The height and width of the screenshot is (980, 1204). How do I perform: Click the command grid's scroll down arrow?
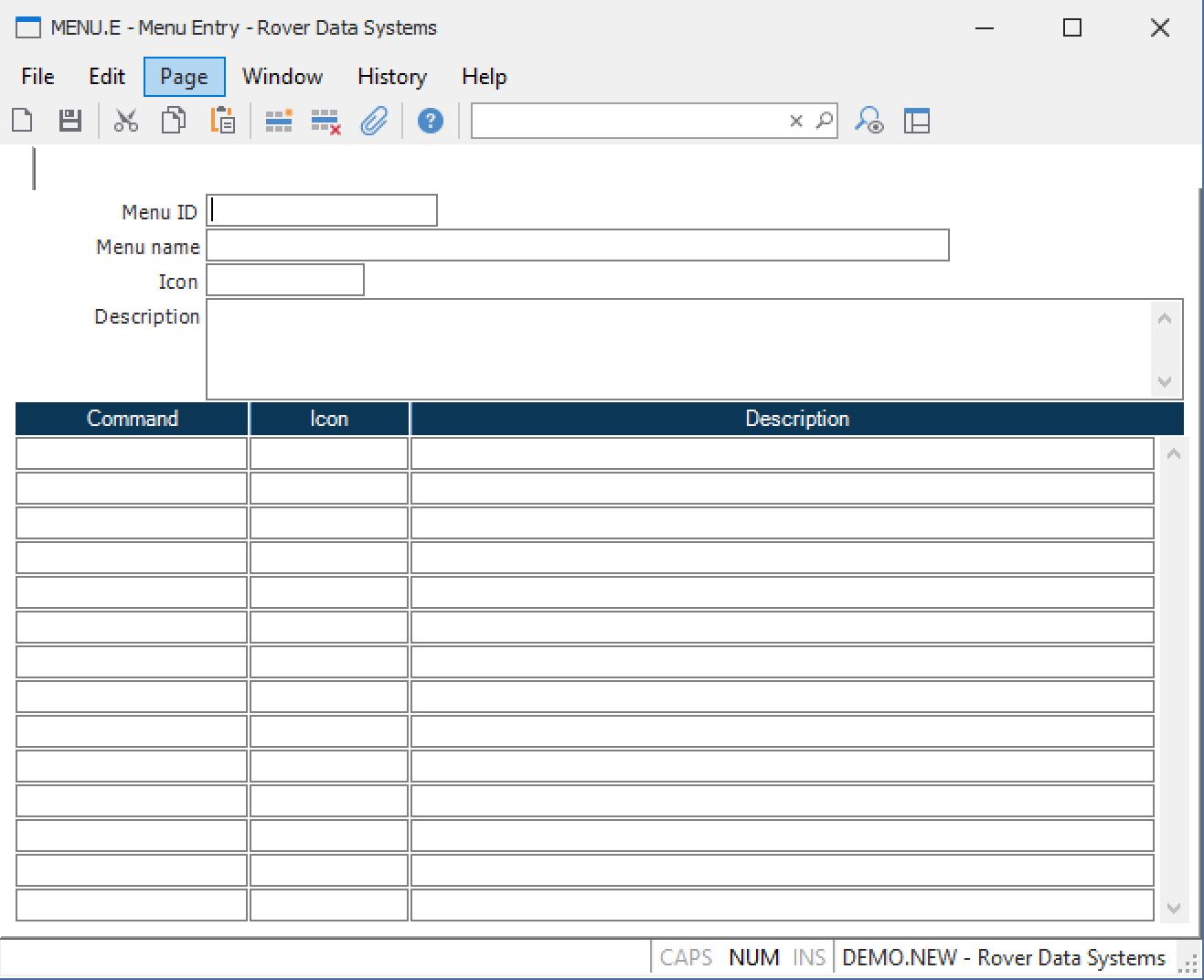(1174, 909)
